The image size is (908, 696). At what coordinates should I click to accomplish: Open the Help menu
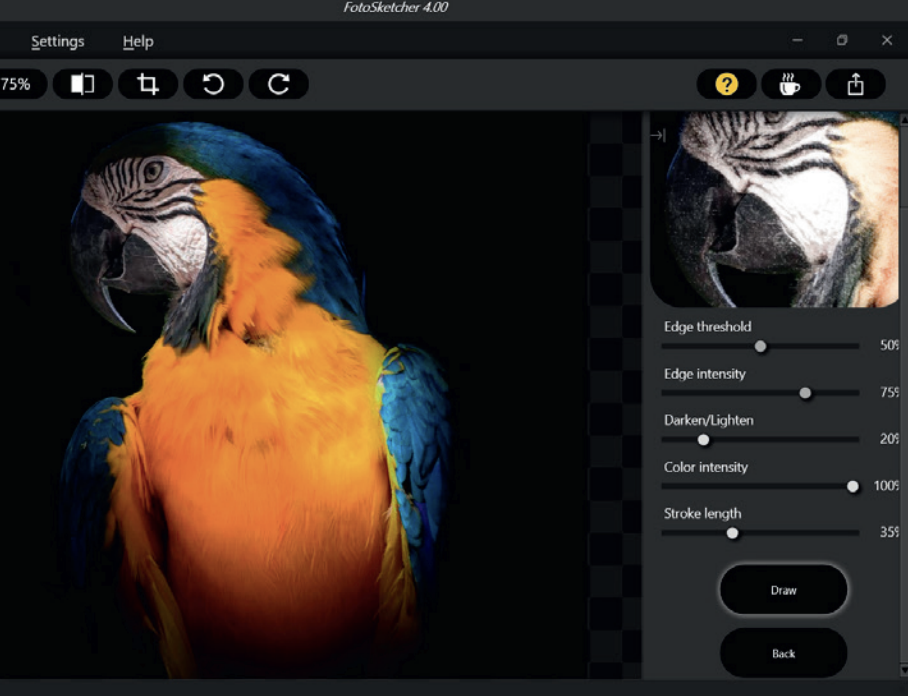pos(138,41)
